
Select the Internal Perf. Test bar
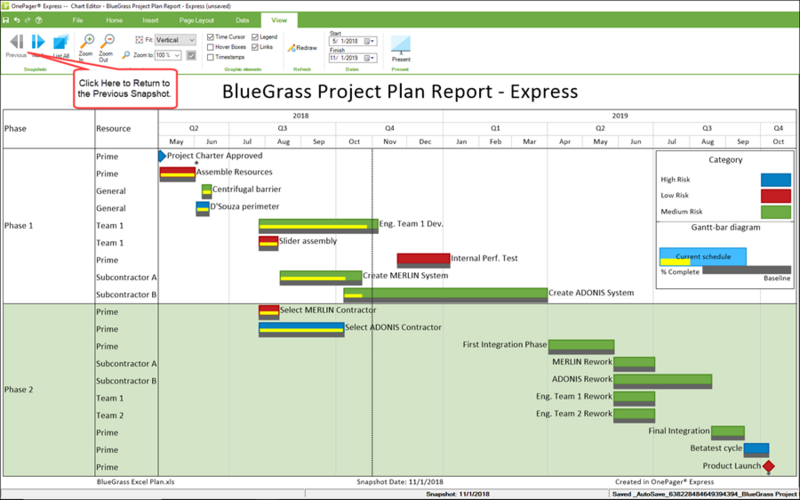pos(423,260)
